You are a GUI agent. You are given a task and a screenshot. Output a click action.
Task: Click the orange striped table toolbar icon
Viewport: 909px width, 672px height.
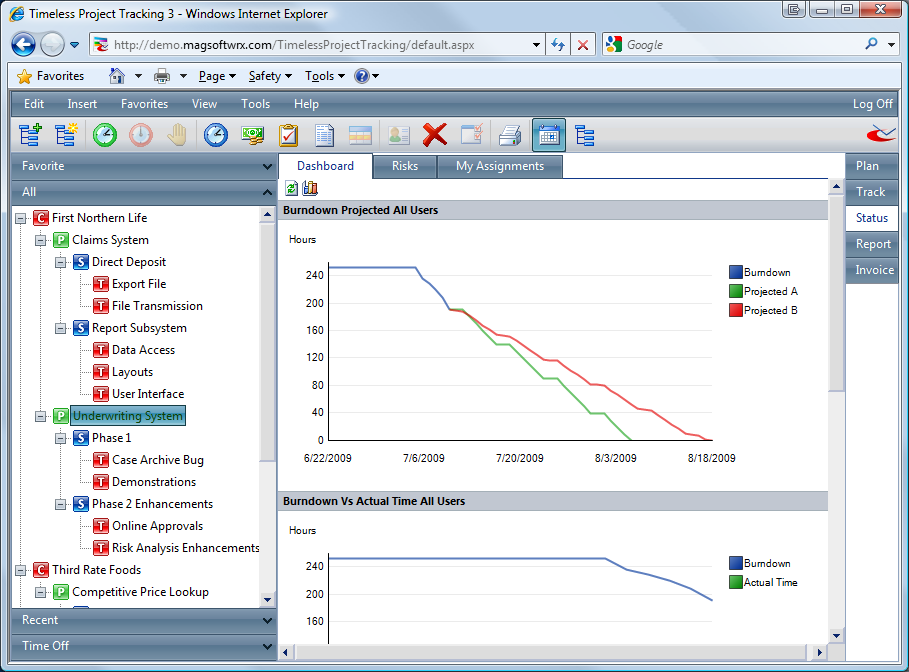pos(360,135)
